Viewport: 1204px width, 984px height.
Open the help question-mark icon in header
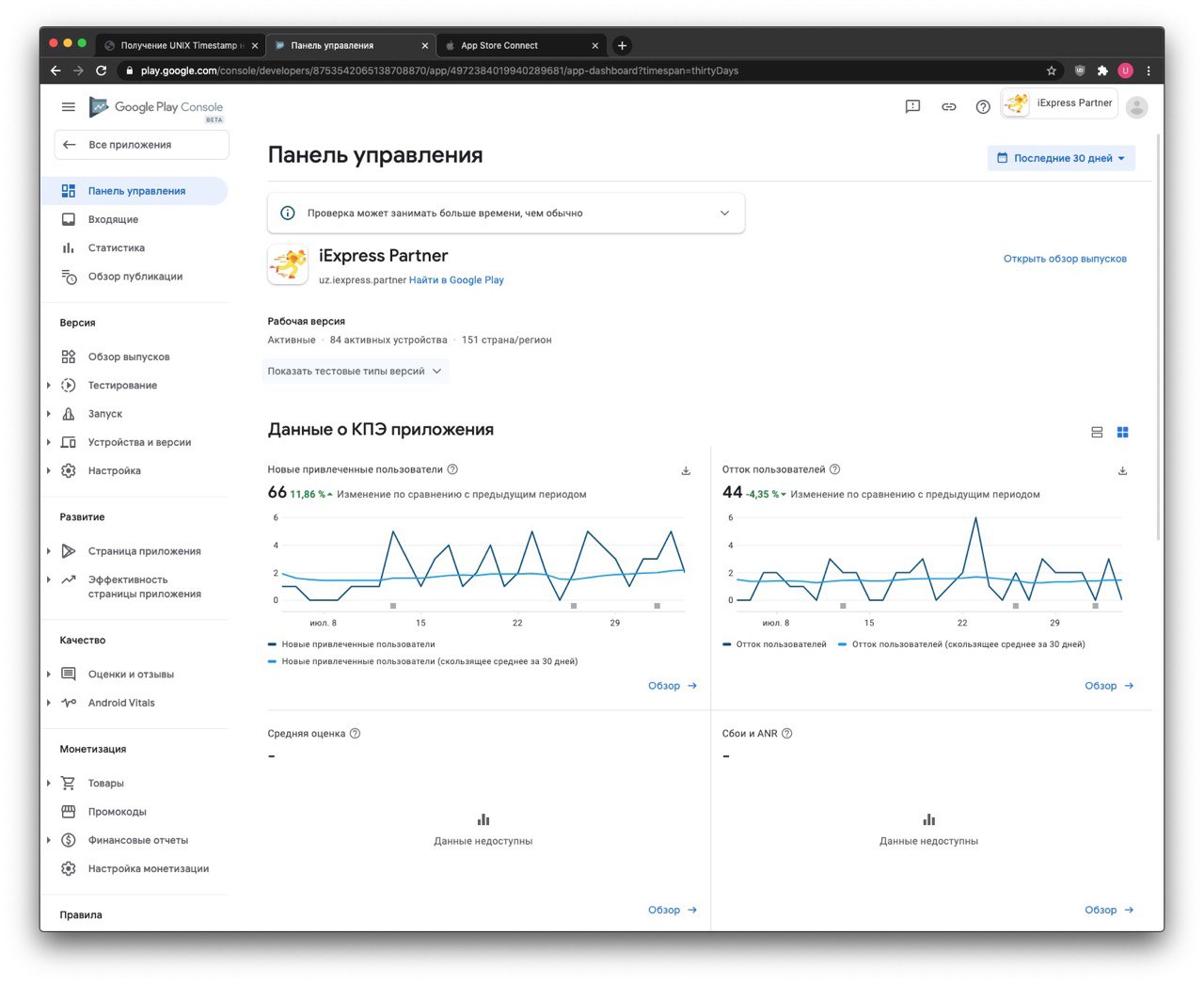point(983,107)
